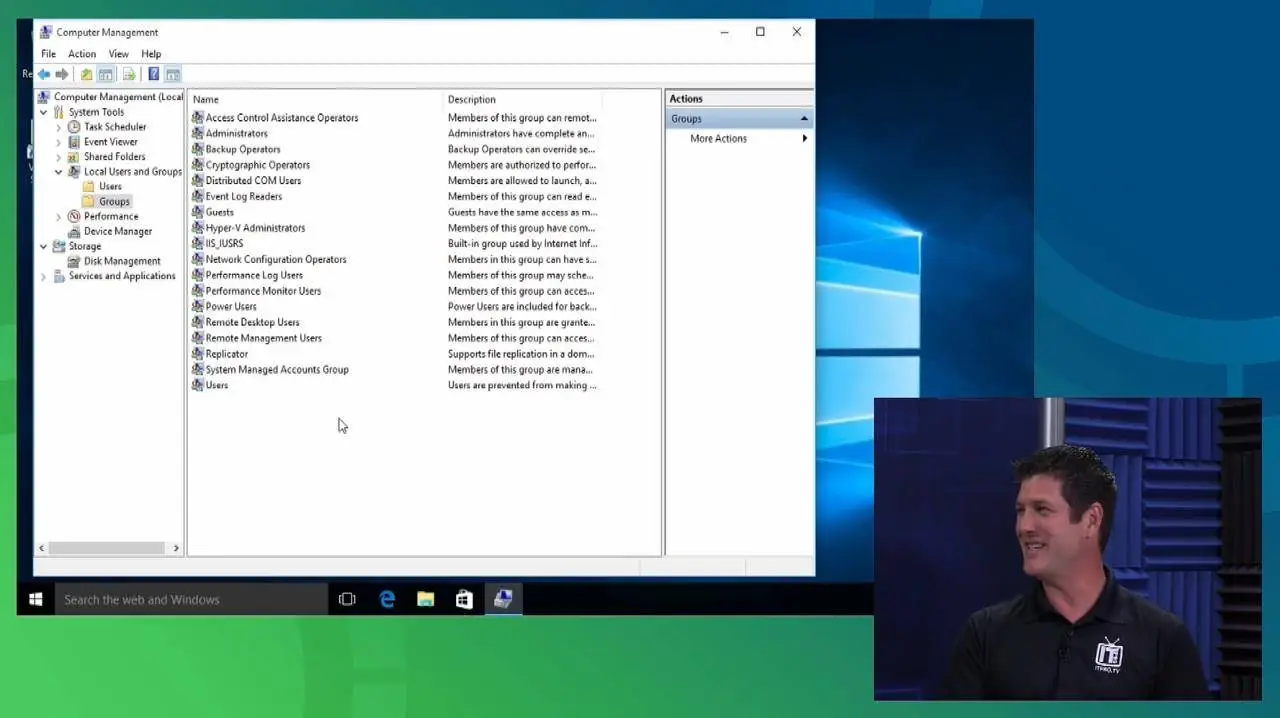
Task: Select 'System Managed Accounts Group' row
Action: pyautogui.click(x=277, y=370)
